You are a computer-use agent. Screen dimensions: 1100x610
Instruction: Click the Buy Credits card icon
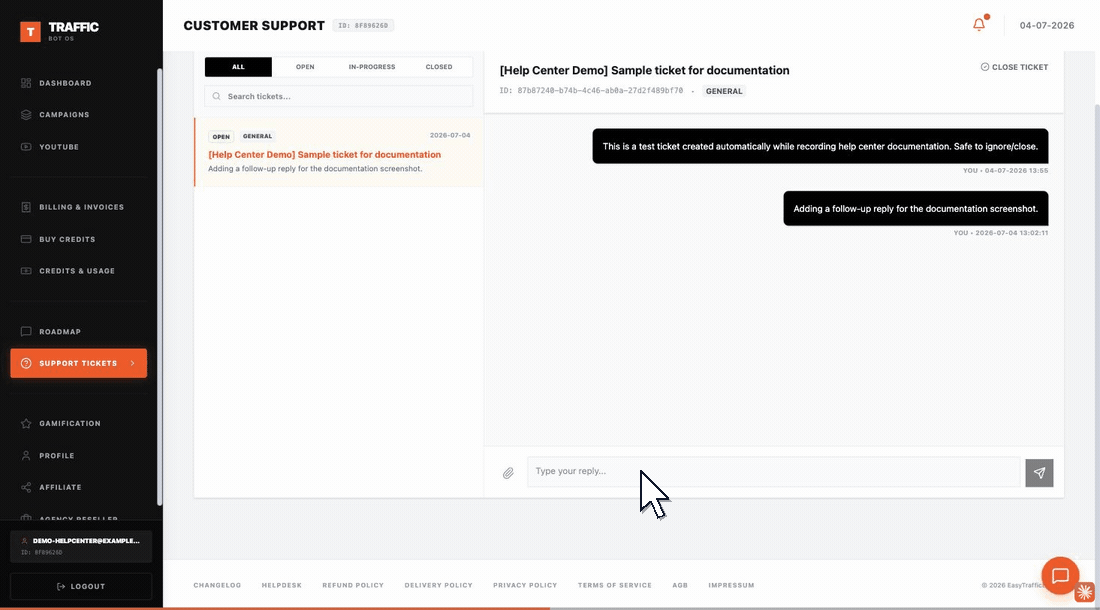pos(26,239)
